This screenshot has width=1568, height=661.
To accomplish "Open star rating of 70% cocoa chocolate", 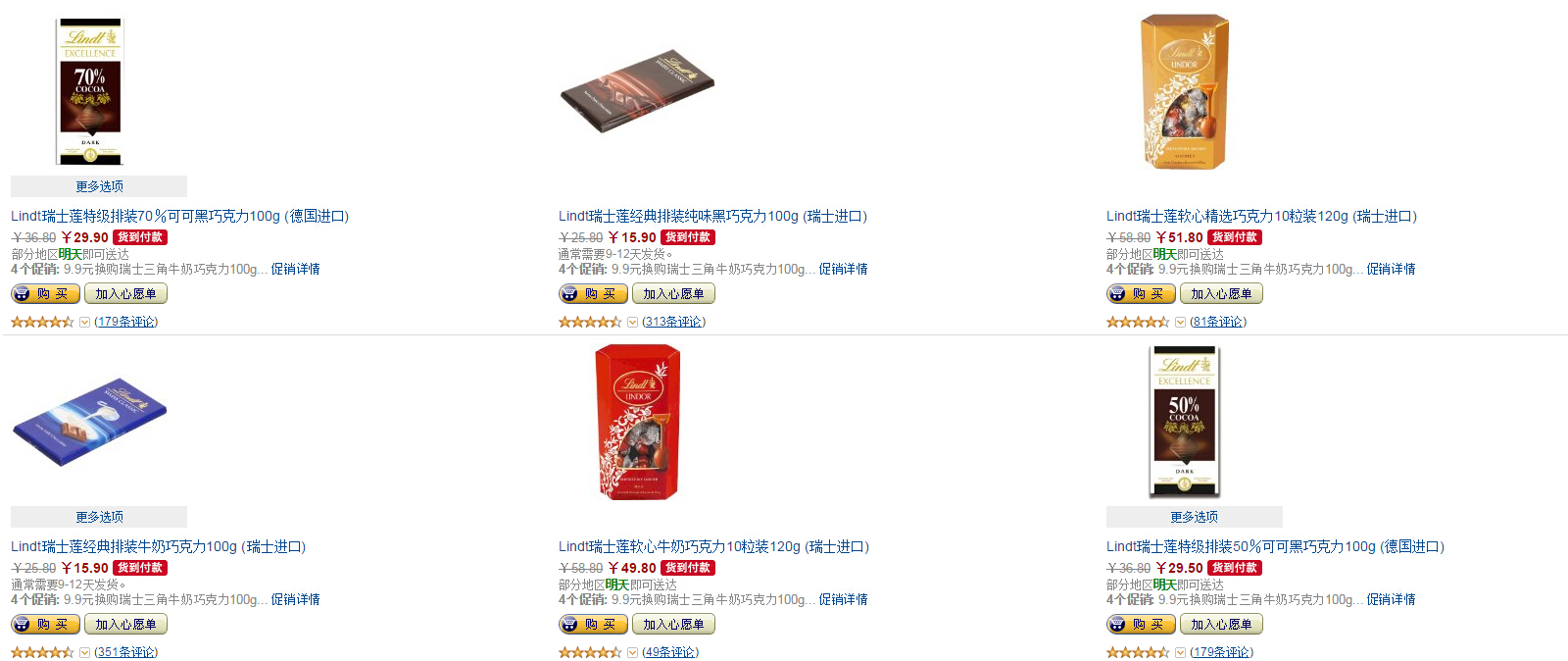I will point(42,322).
